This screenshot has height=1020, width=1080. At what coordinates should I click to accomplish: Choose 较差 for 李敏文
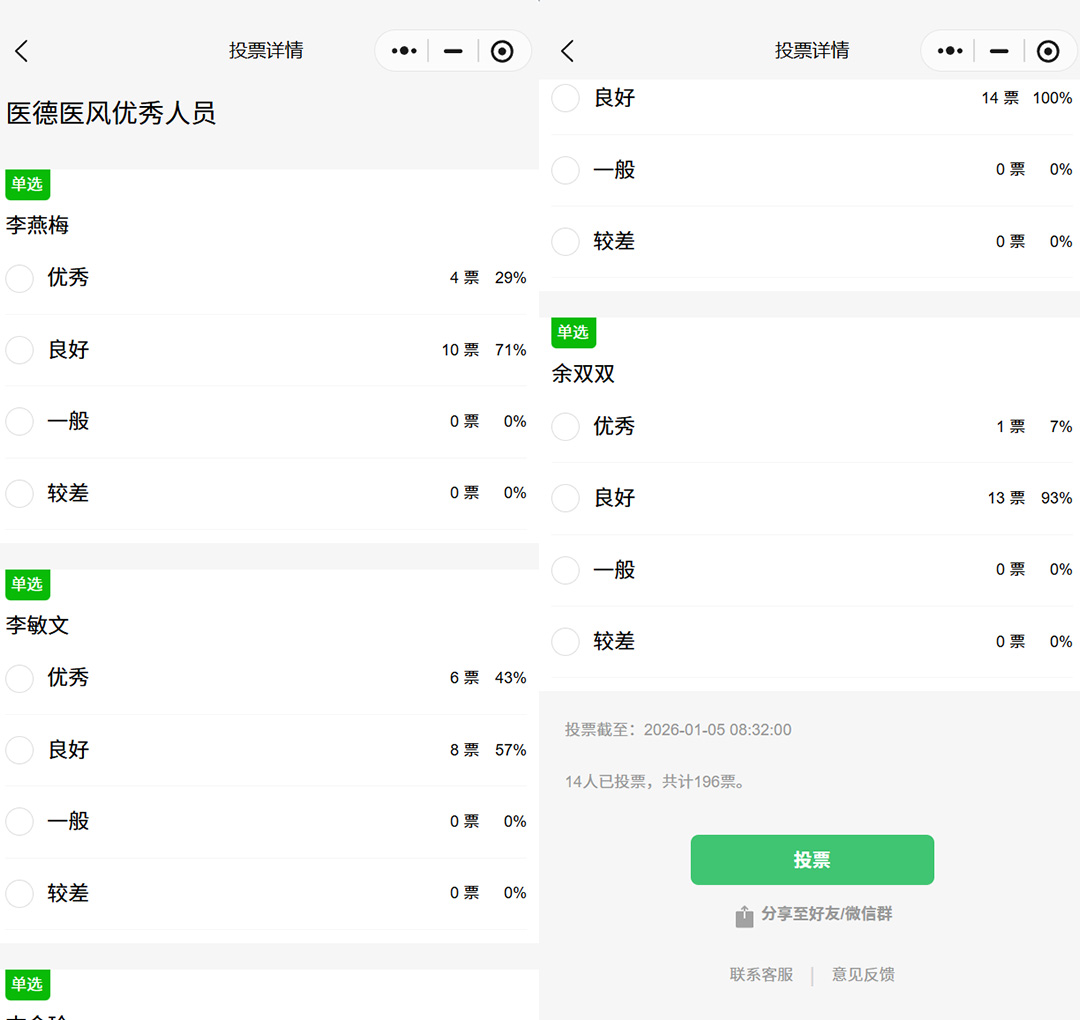point(20,893)
